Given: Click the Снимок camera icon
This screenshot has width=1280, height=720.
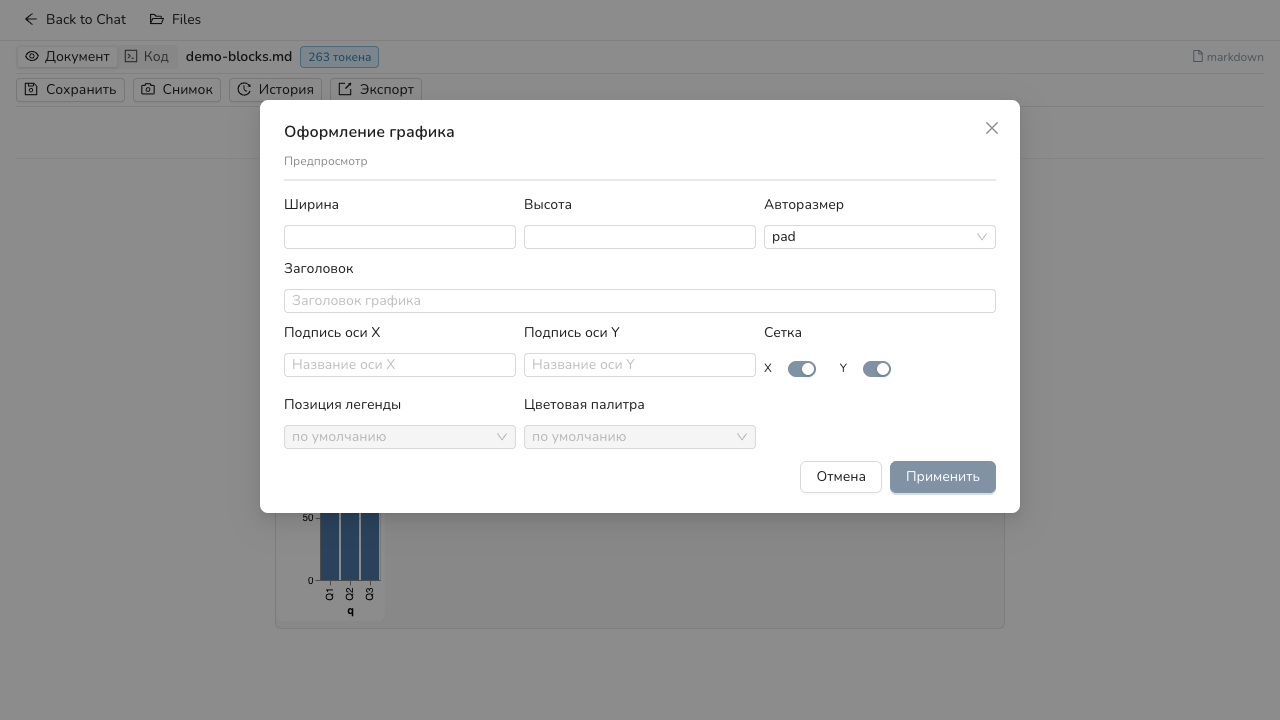Looking at the screenshot, I should click(148, 89).
